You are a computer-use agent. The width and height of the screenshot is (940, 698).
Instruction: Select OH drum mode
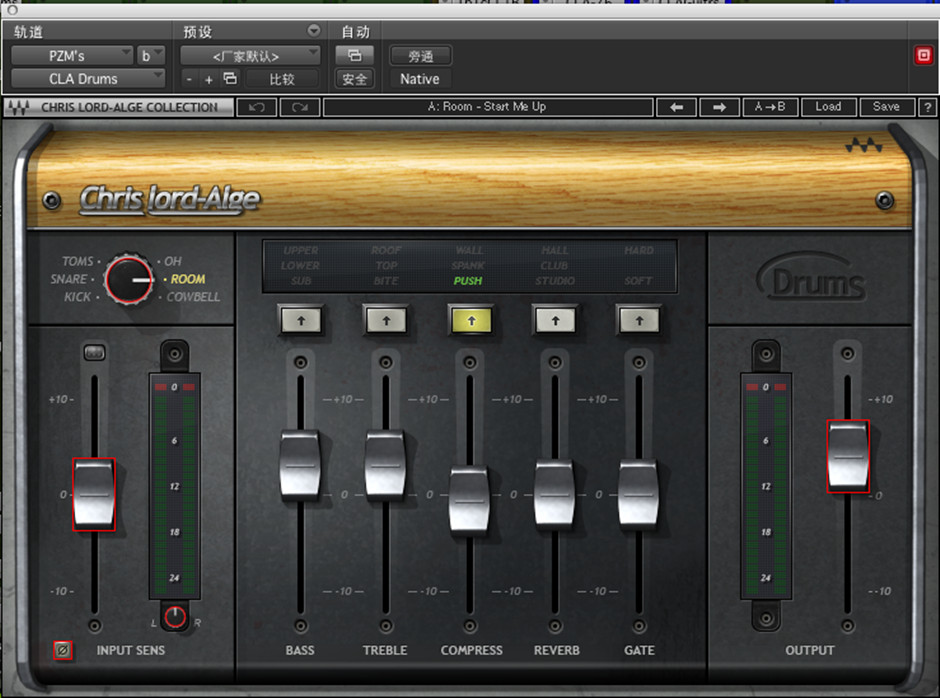(x=173, y=261)
